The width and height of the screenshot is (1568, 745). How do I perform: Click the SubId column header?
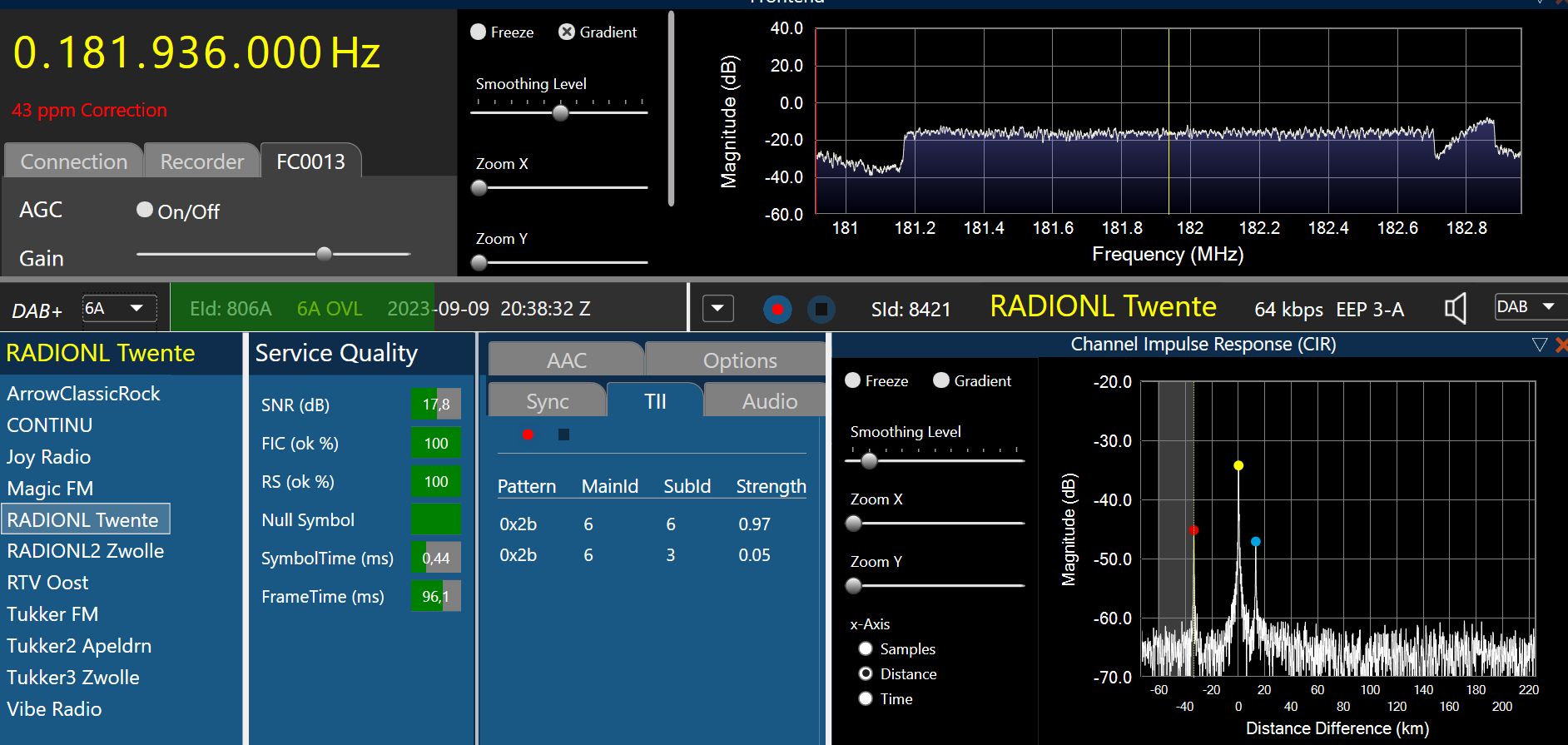coord(687,486)
